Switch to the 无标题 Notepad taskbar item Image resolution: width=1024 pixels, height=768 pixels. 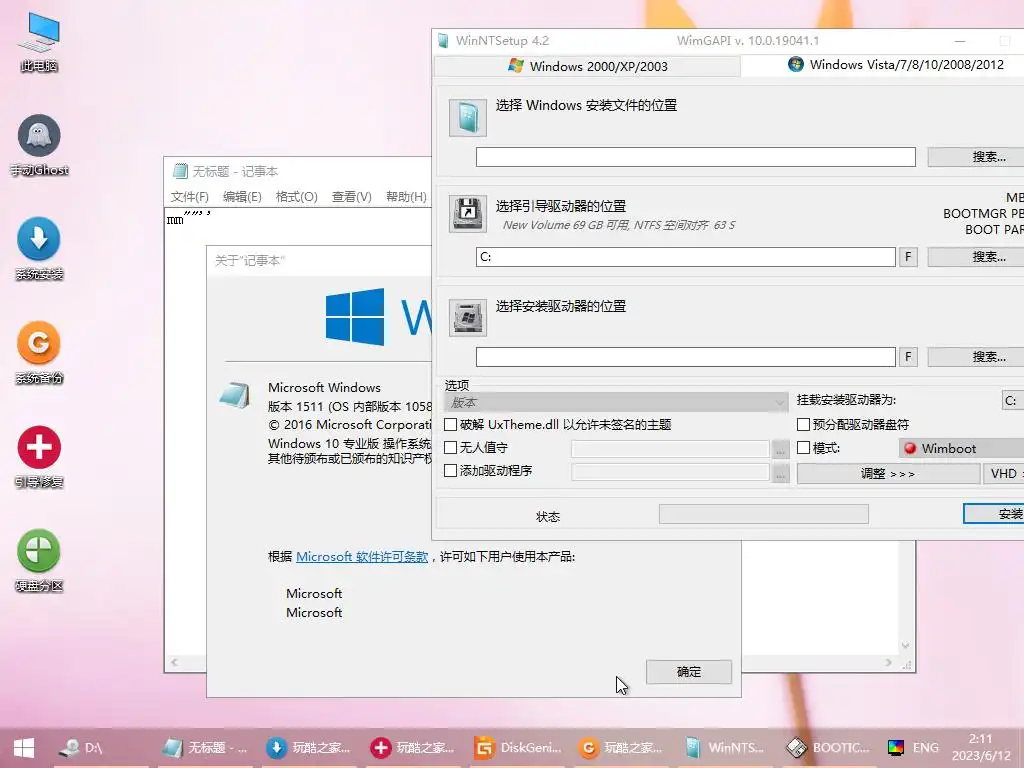click(x=204, y=748)
